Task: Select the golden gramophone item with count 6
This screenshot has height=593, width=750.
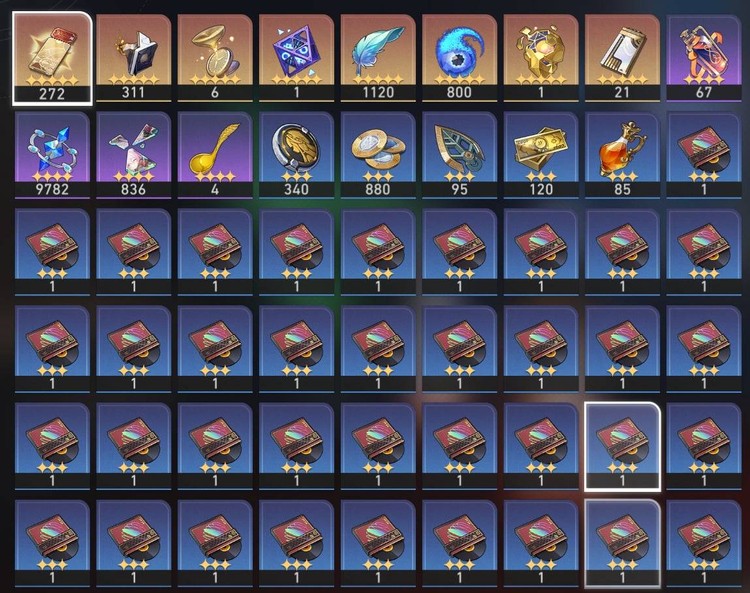Action: click(x=215, y=58)
